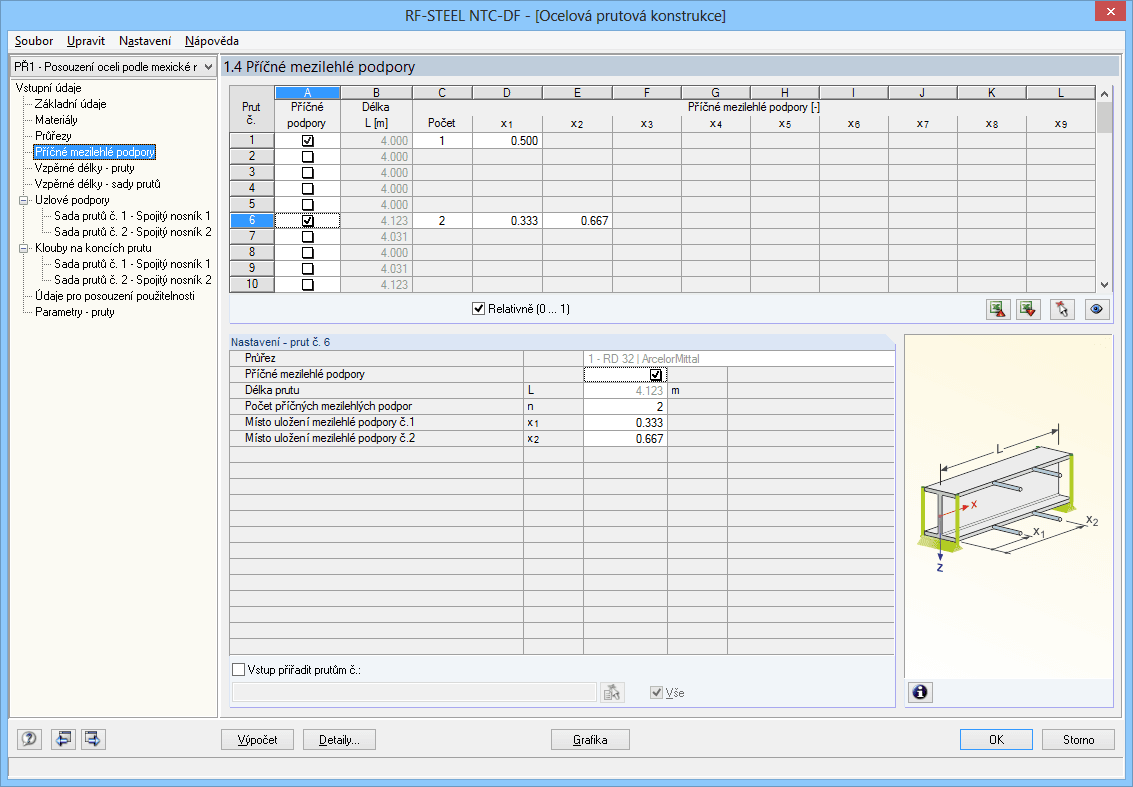Go to previous table with arrow icon
Image resolution: width=1133 pixels, height=787 pixels.
[x=64, y=739]
